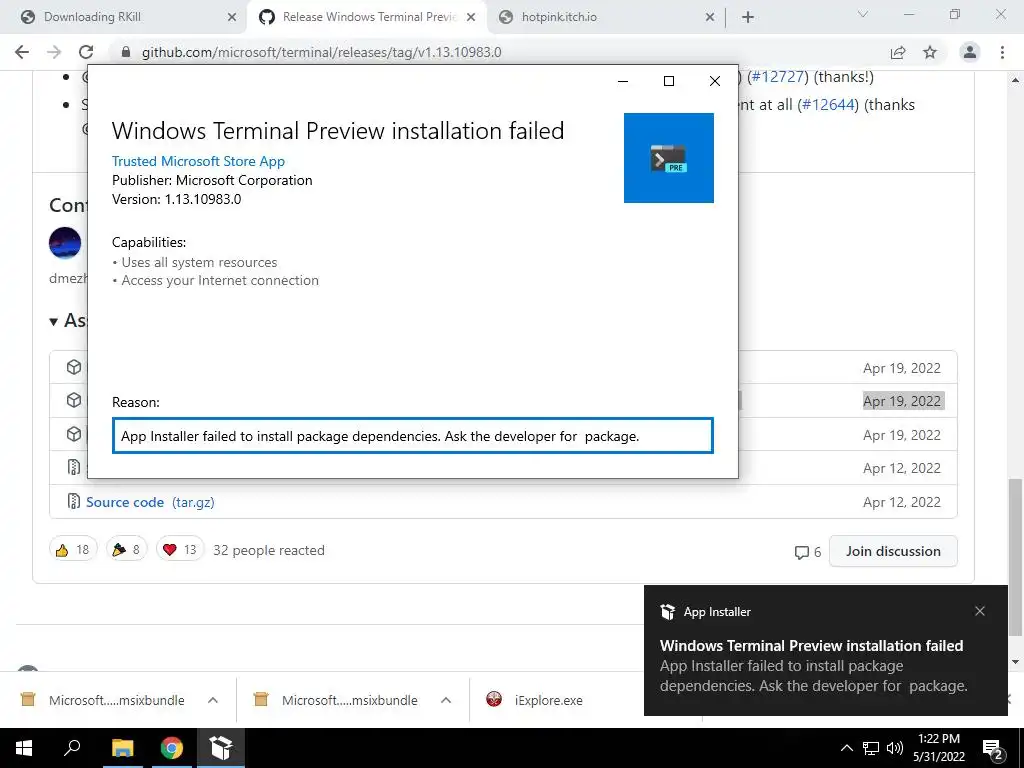Click the first asset package icon
This screenshot has height=768, width=1024.
pos(74,367)
